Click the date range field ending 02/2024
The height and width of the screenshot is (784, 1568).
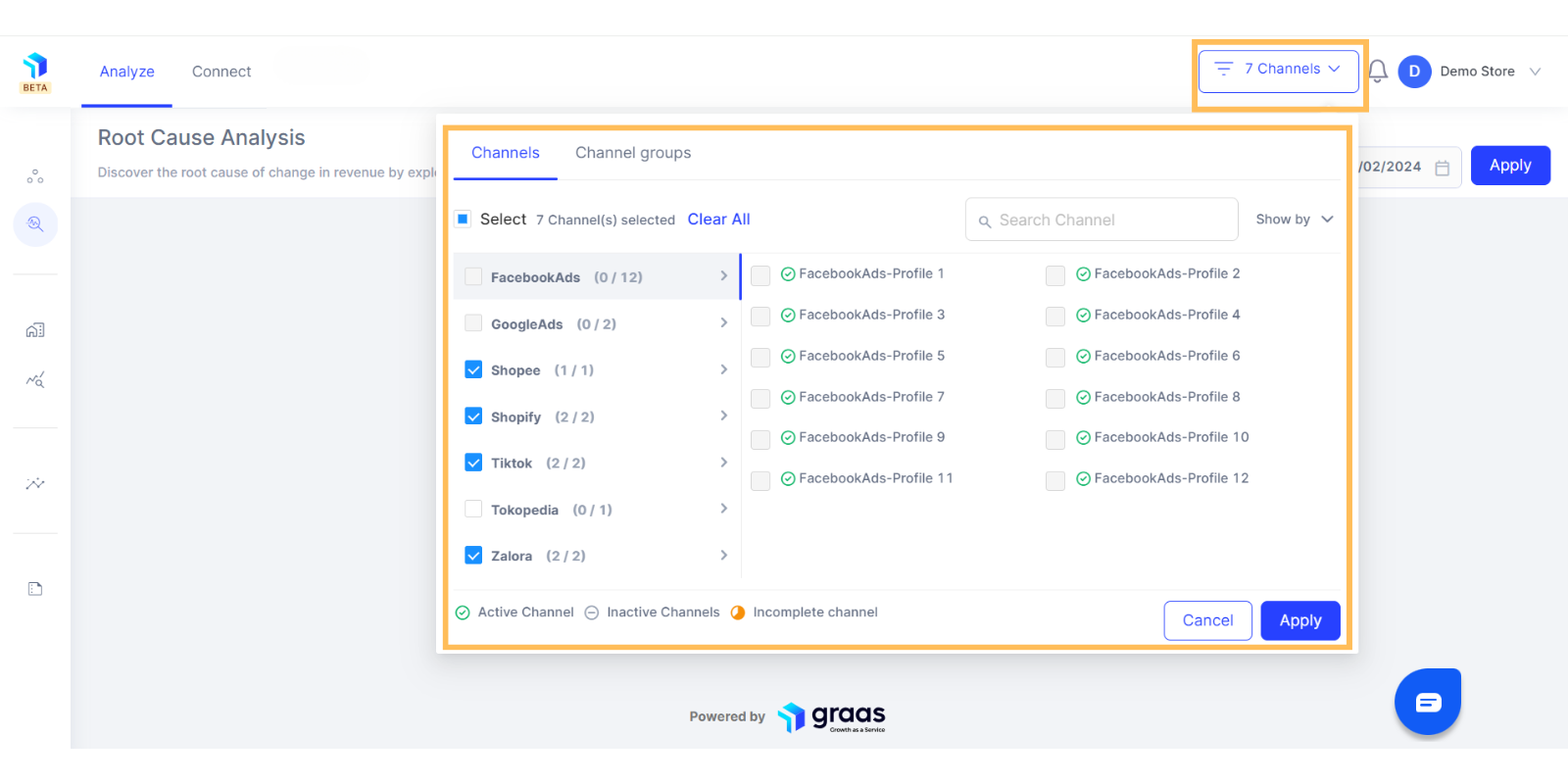pyautogui.click(x=1409, y=167)
